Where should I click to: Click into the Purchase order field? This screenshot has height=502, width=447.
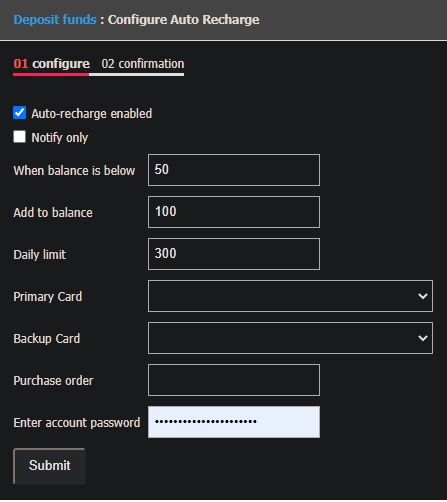point(234,380)
